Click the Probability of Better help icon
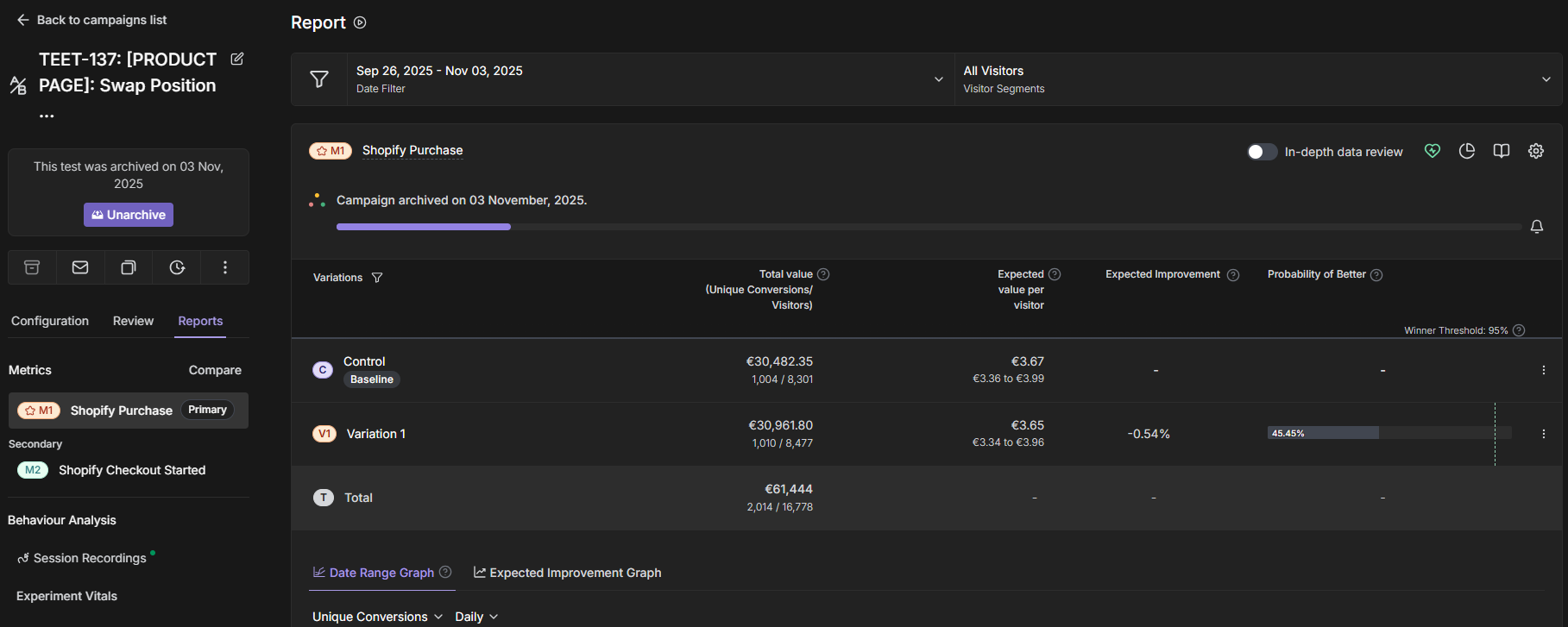1568x627 pixels. pyautogui.click(x=1376, y=275)
